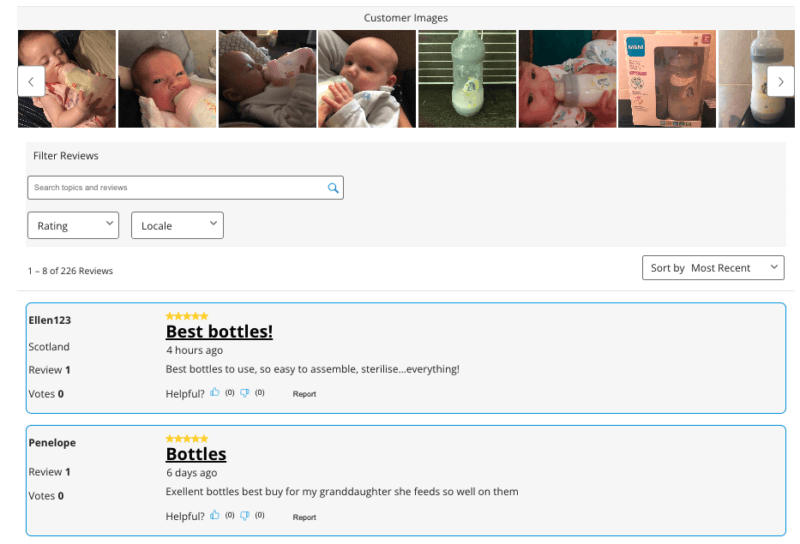Open the Rating filter dropdown
Screen dimensions: 800x544
click(73, 226)
